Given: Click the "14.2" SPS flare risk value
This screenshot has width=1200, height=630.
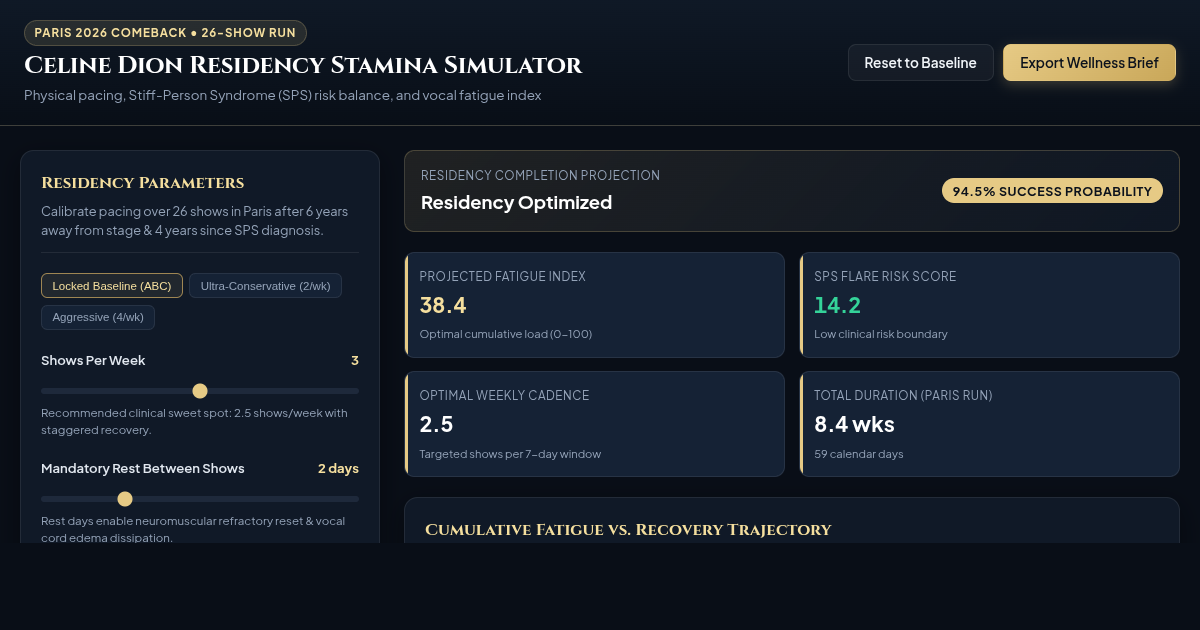Looking at the screenshot, I should [838, 305].
